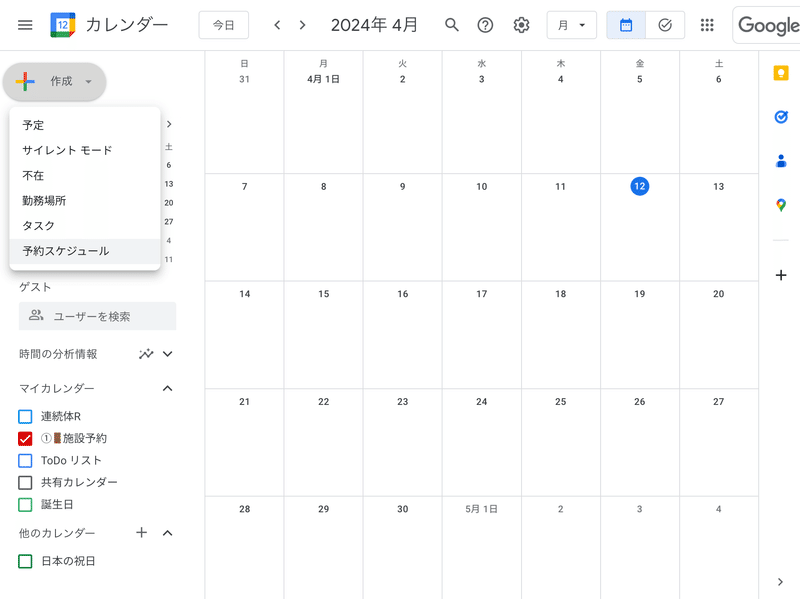Open Google Keep in side panel
Image resolution: width=800 pixels, height=599 pixels.
tap(781, 73)
